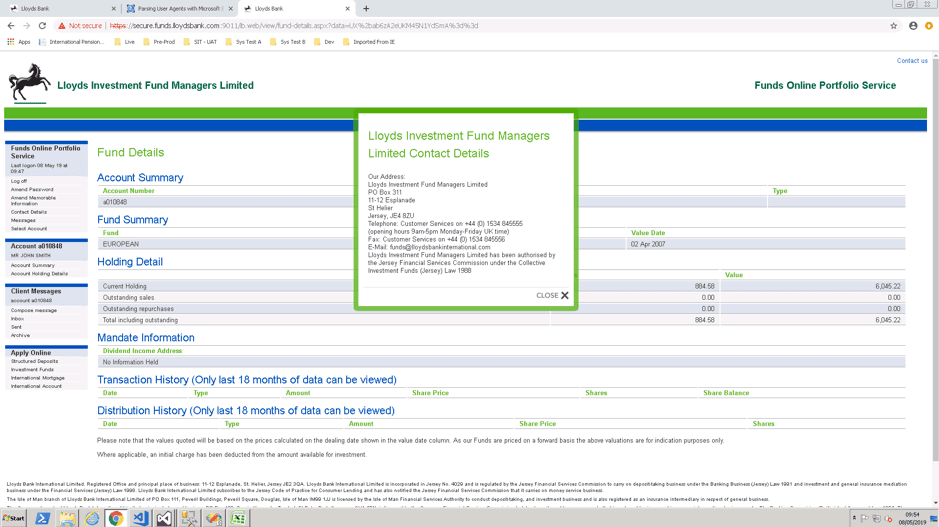Viewport: 939px width, 527px height.
Task: Launch PowerShell from taskbar
Action: tap(42, 518)
